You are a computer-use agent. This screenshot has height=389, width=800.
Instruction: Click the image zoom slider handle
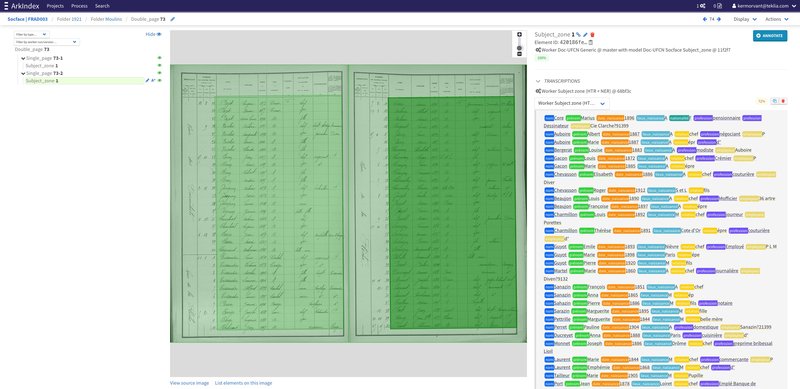(519, 48)
